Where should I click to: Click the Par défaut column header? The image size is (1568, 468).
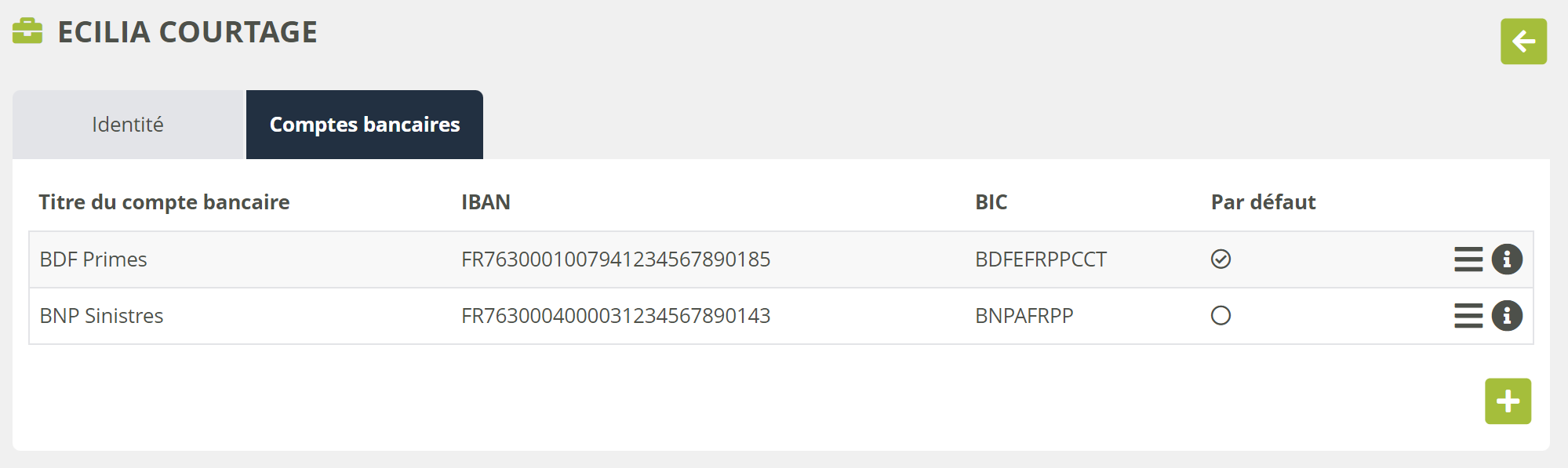(x=1263, y=202)
